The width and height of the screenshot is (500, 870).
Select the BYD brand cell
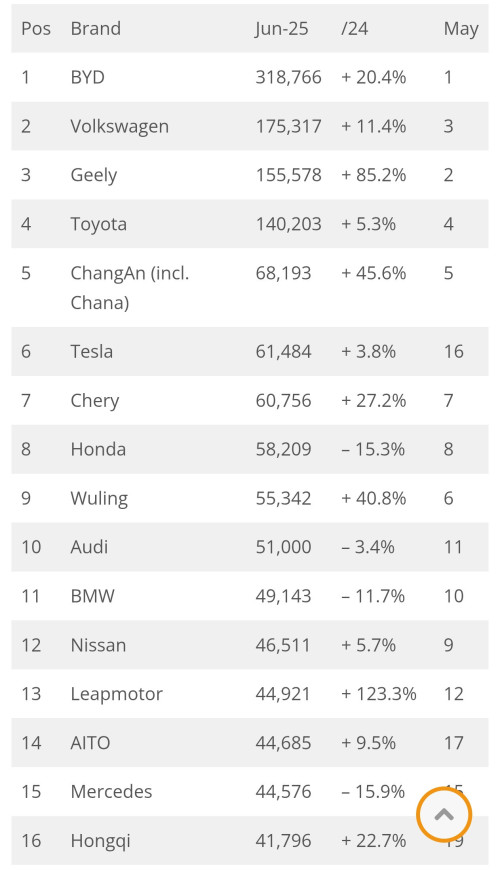(88, 77)
